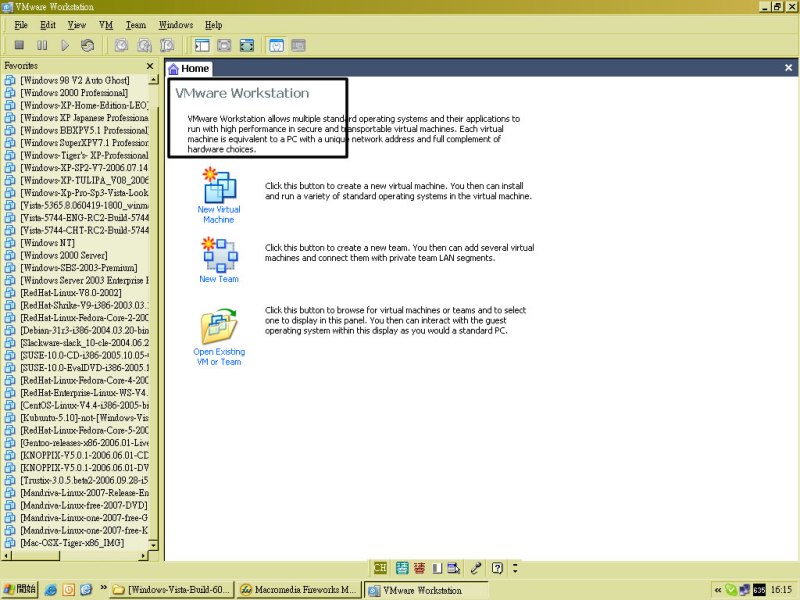Image resolution: width=800 pixels, height=600 pixels.
Task: Click the Power On (play) toolbar icon
Action: click(x=65, y=45)
